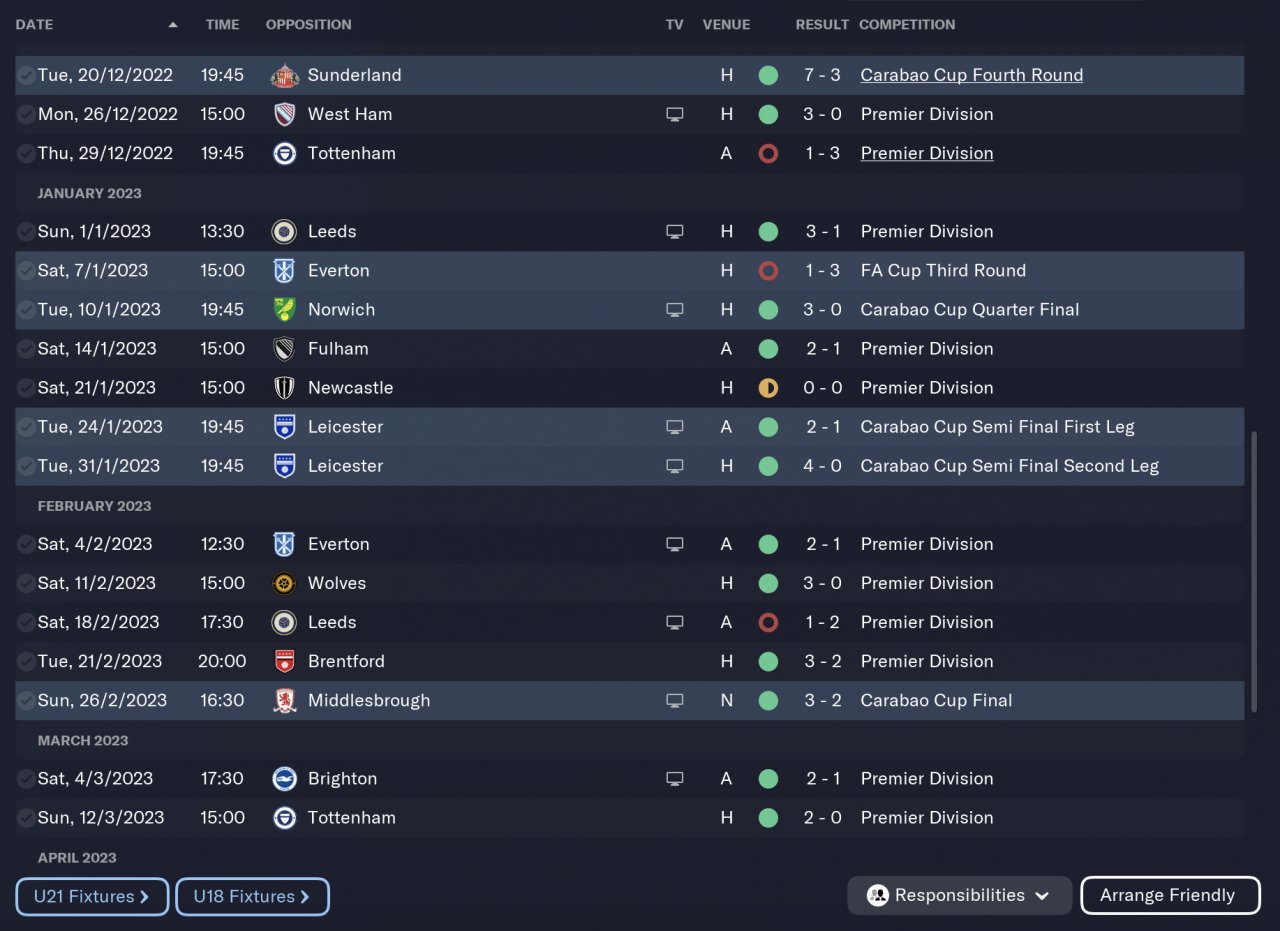
Task: Toggle the check mark beside Tue 20/12/2022
Action: point(26,75)
